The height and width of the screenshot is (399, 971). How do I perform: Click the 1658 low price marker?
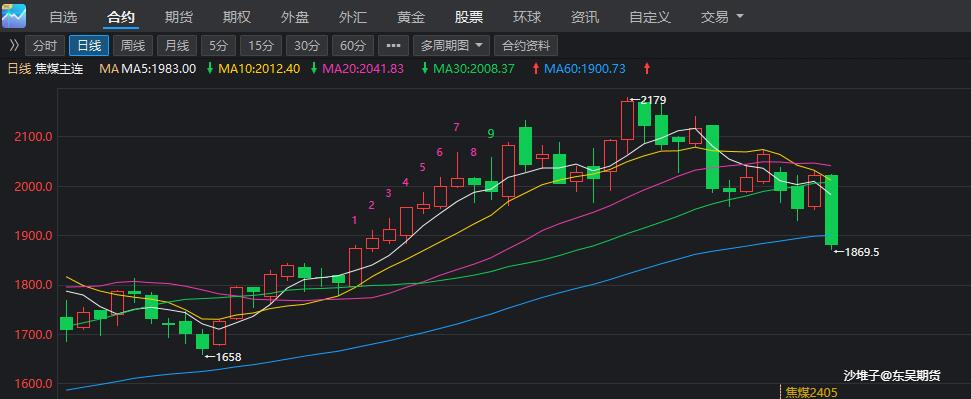pos(223,357)
